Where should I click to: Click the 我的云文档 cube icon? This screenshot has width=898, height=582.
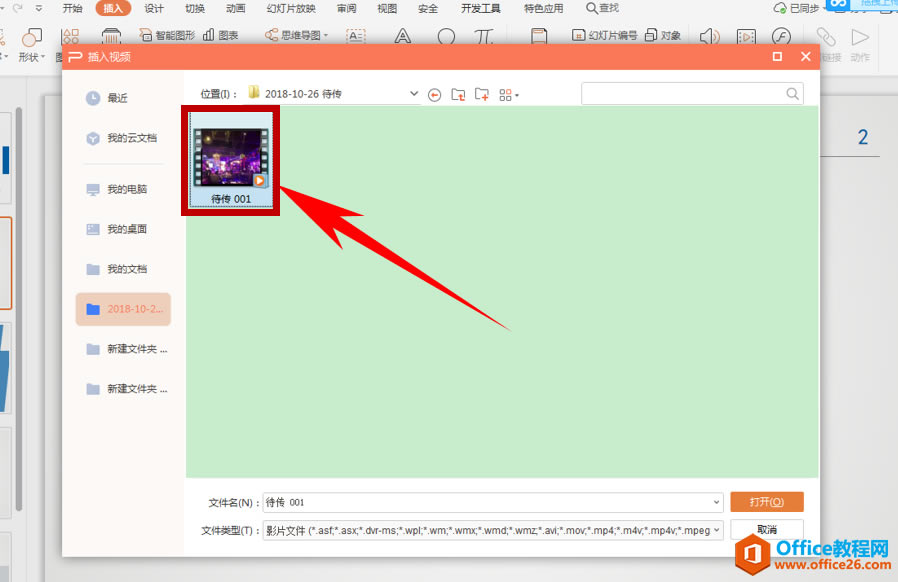point(93,139)
